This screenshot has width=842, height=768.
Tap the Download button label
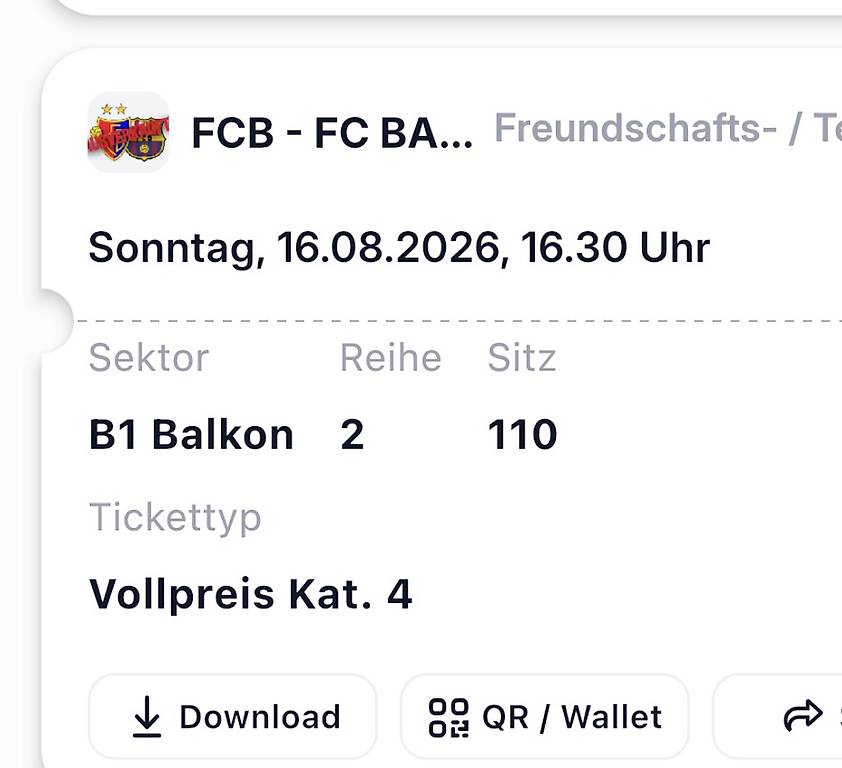(260, 717)
